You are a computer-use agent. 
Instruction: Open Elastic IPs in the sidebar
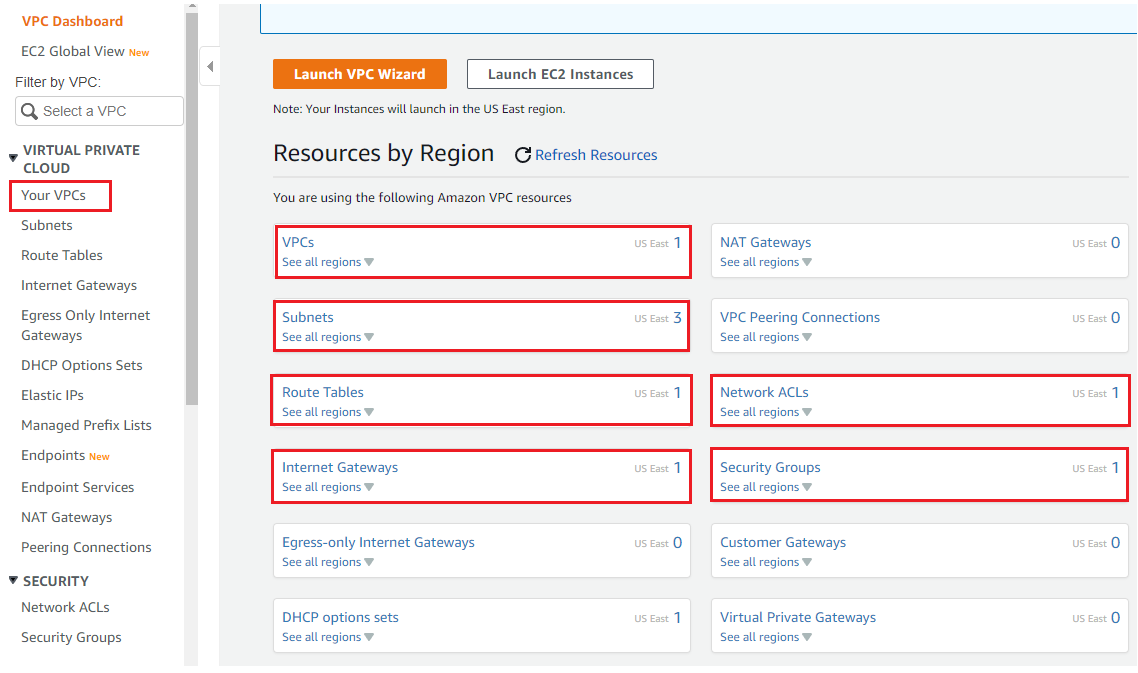click(x=52, y=395)
